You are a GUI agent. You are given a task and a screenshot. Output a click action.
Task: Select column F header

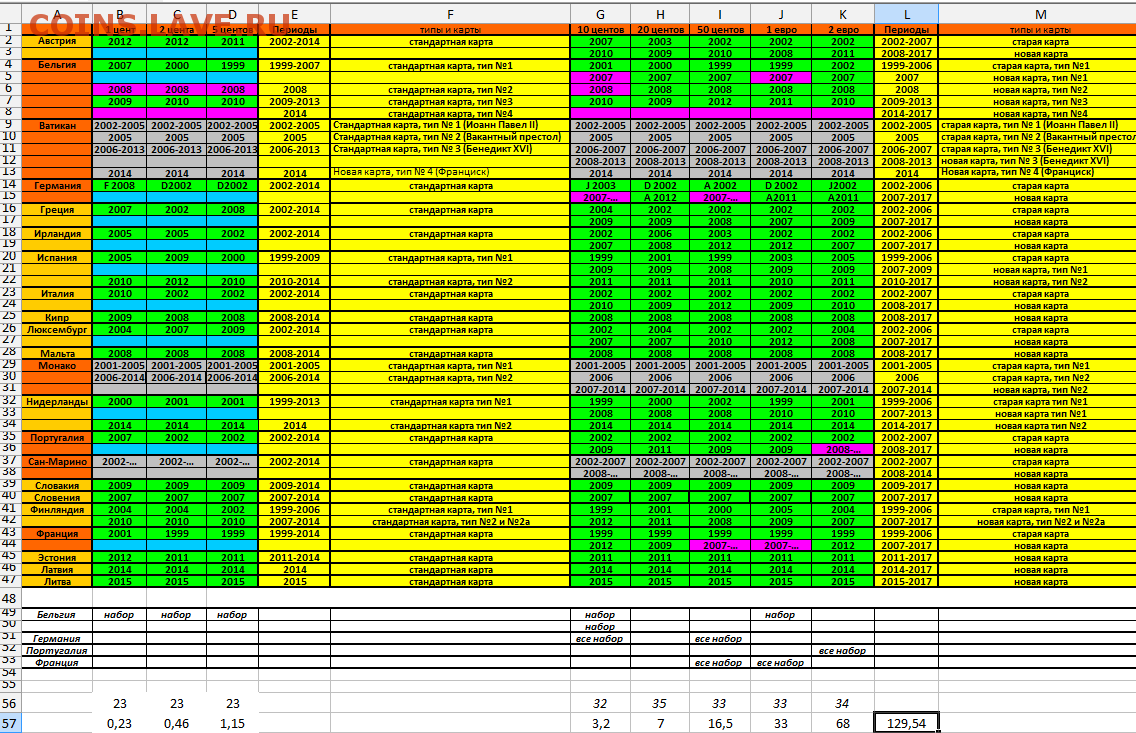451,14
